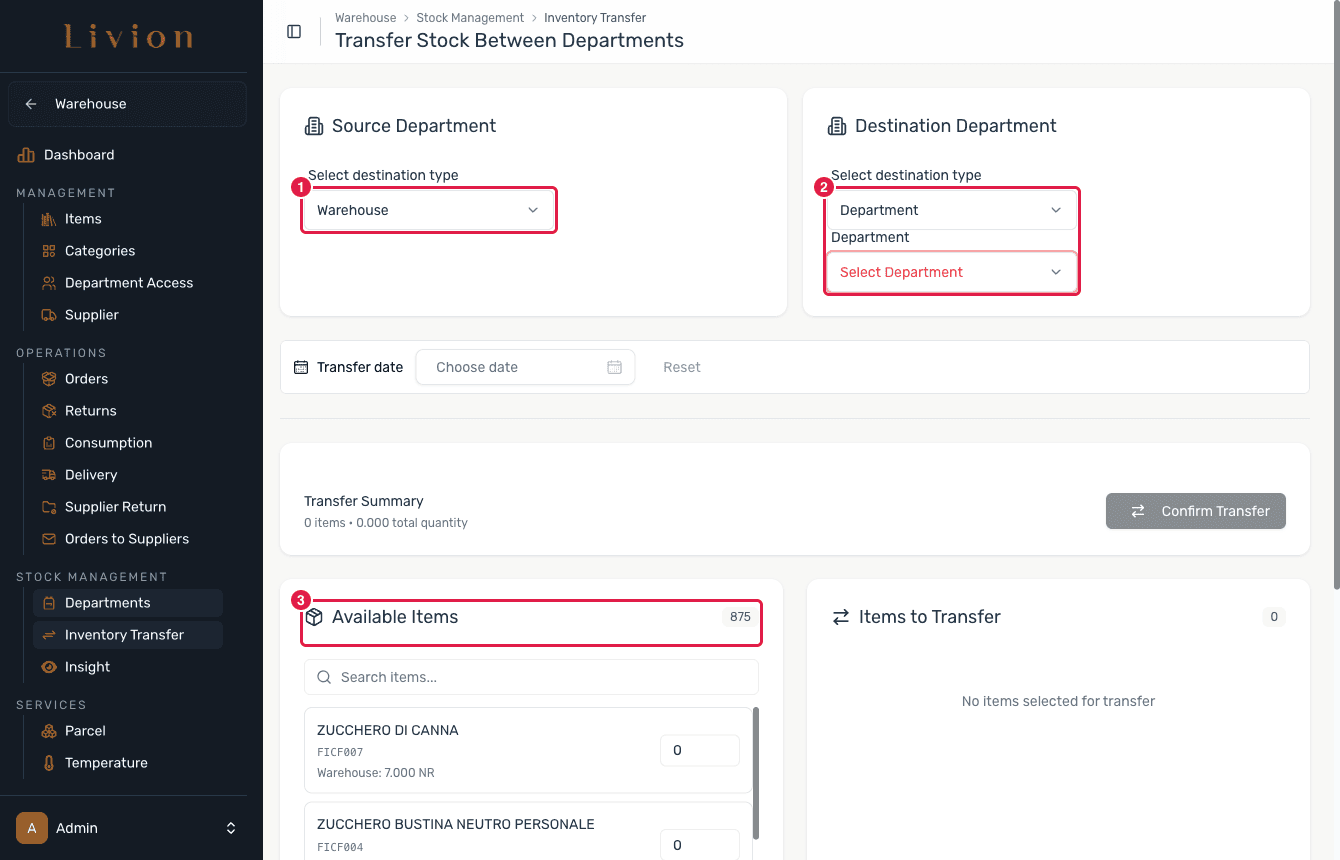Click the cube icon beside Available Items
This screenshot has height=860, width=1340.
click(314, 617)
